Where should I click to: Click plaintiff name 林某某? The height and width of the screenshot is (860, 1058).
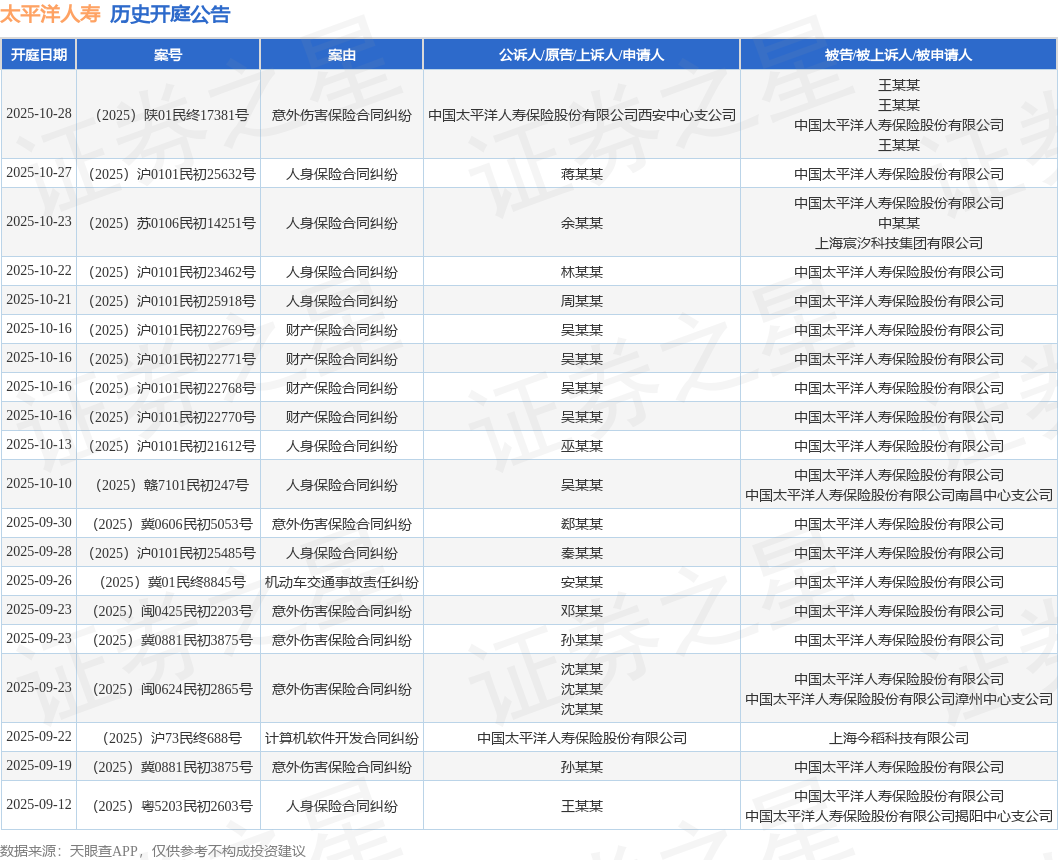coord(582,272)
